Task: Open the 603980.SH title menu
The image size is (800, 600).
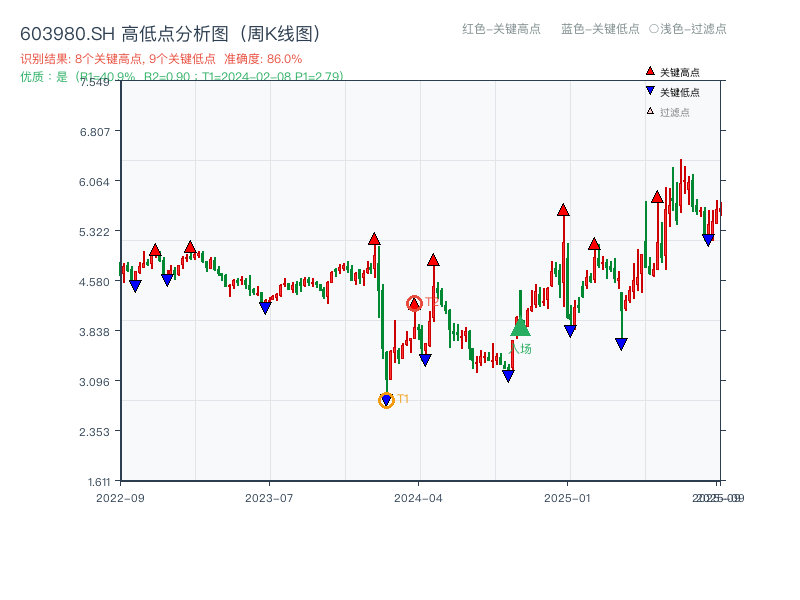Action: coord(69,31)
